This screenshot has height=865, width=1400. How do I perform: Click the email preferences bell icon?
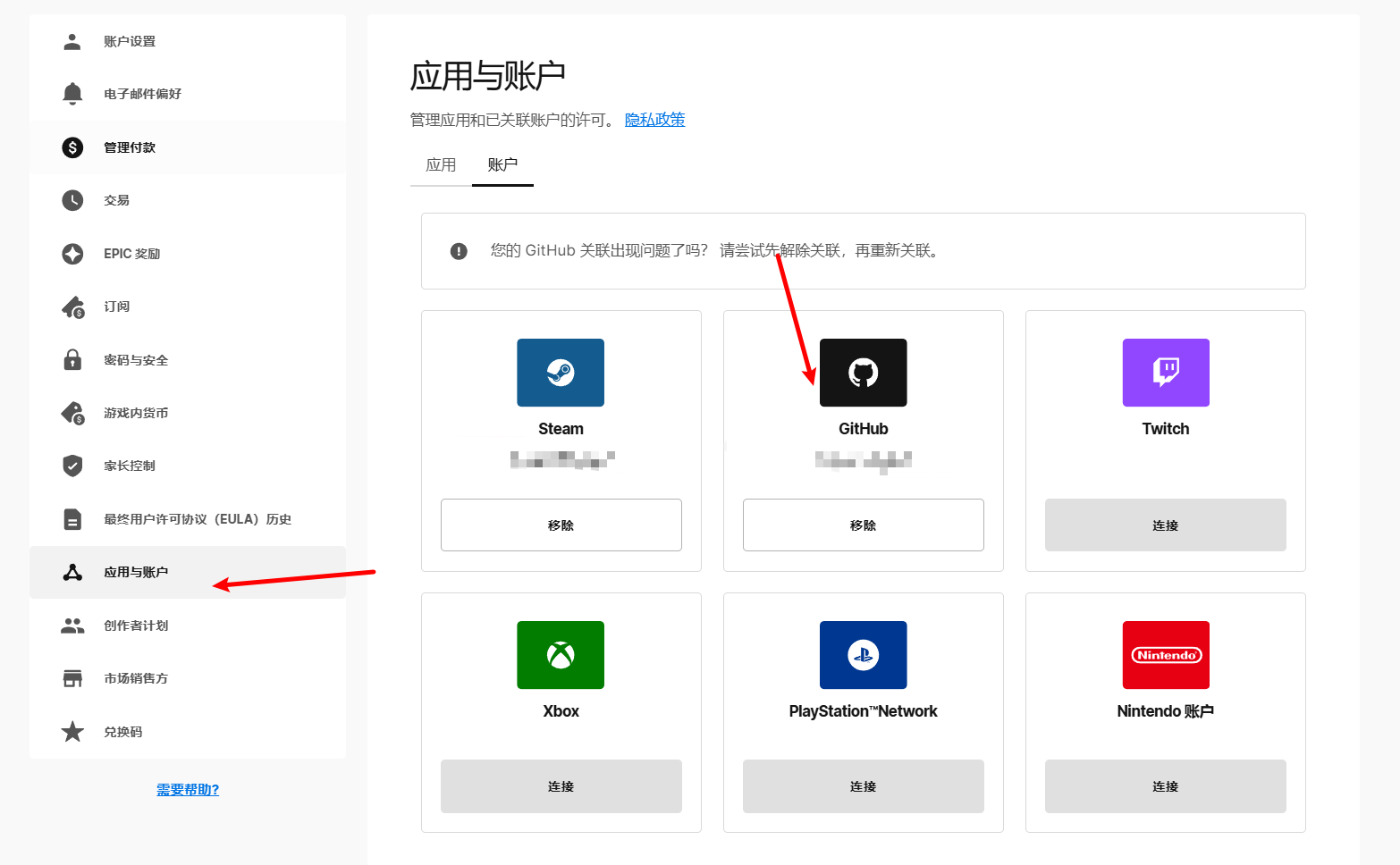72,94
